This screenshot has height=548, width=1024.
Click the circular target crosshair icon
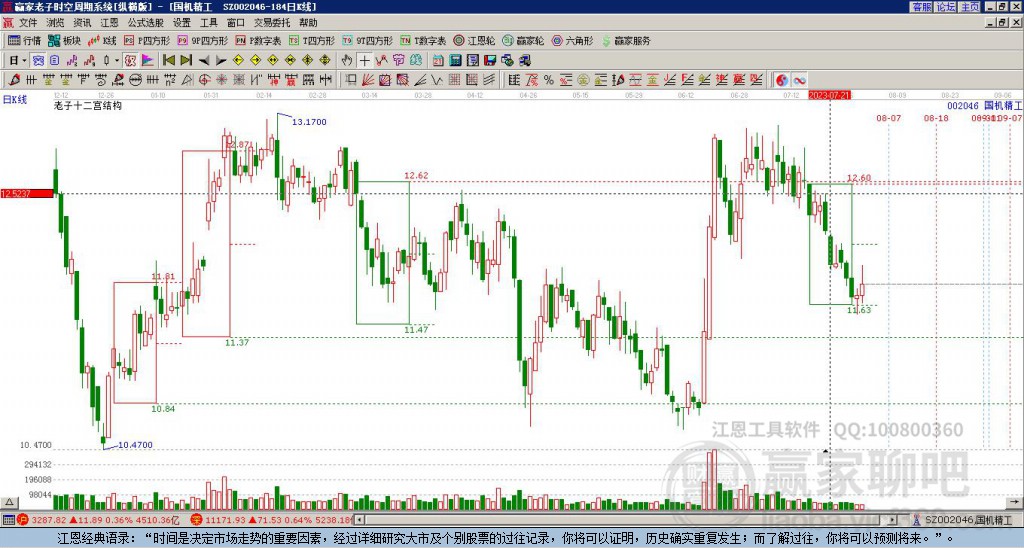(x=204, y=80)
